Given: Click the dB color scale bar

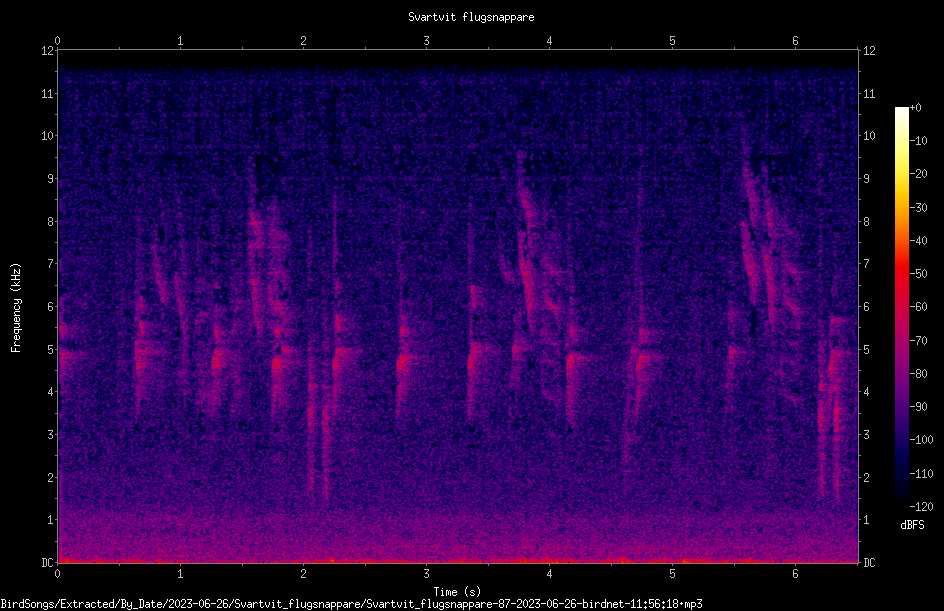Looking at the screenshot, I should [x=901, y=306].
